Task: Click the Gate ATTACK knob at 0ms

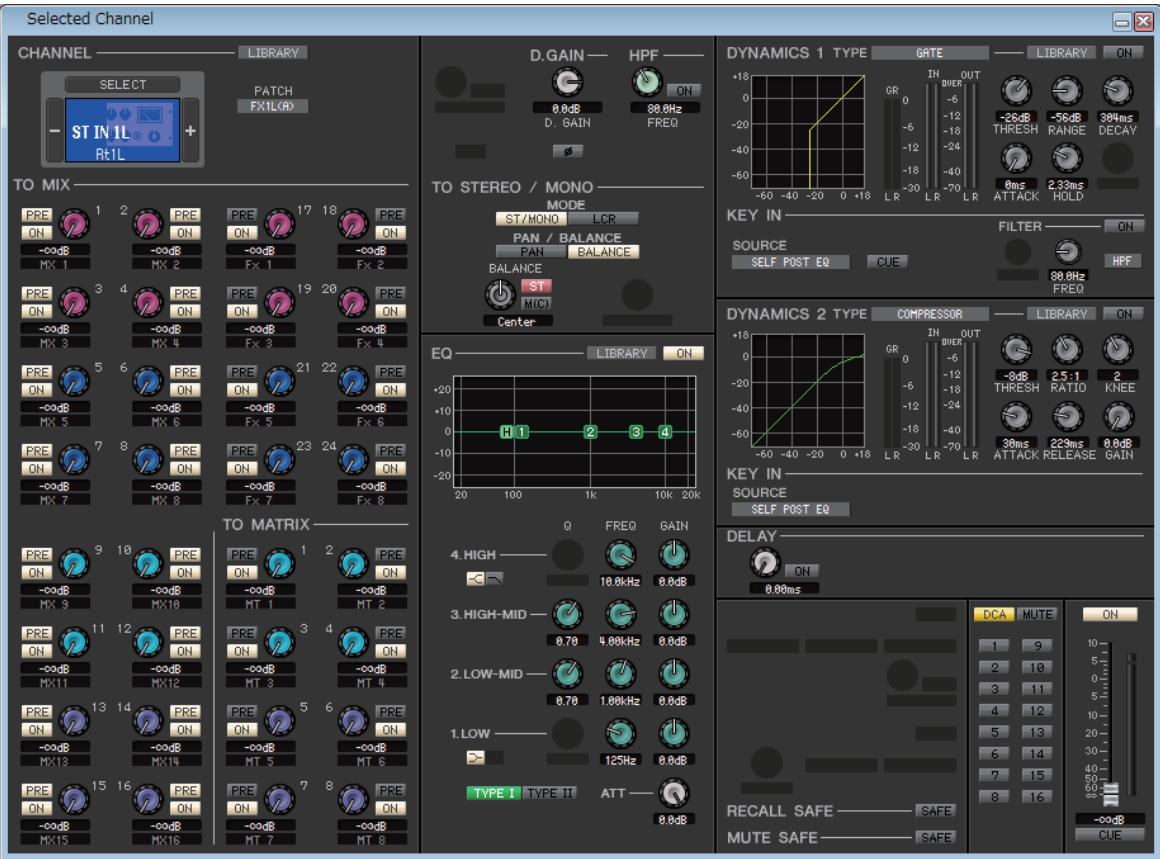Action: coord(1016,158)
